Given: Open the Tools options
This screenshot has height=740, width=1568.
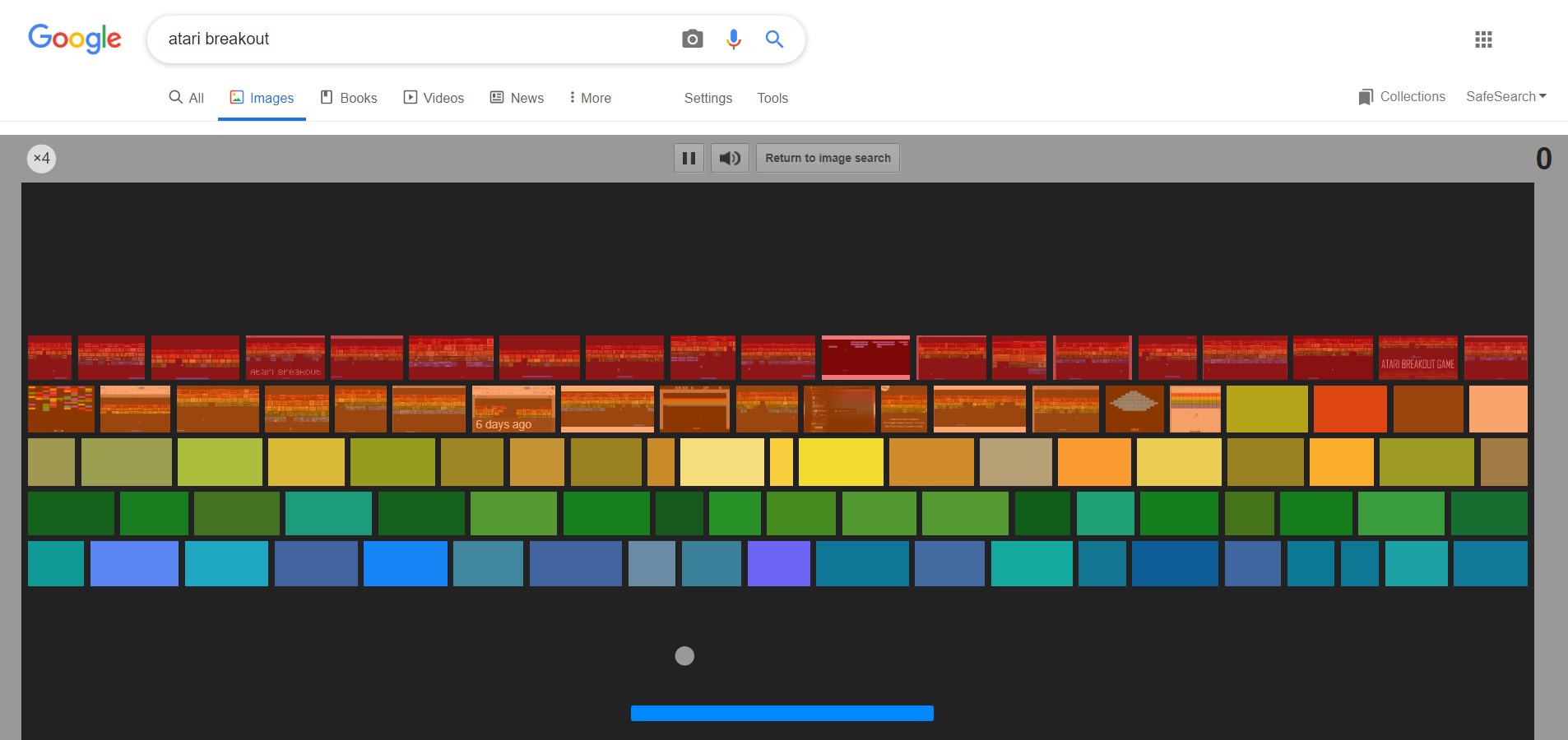Looking at the screenshot, I should 772,98.
